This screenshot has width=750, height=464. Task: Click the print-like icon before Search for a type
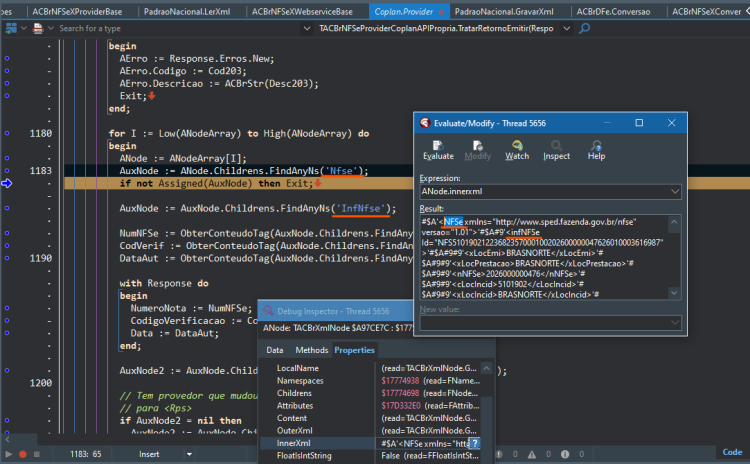[x=38, y=28]
